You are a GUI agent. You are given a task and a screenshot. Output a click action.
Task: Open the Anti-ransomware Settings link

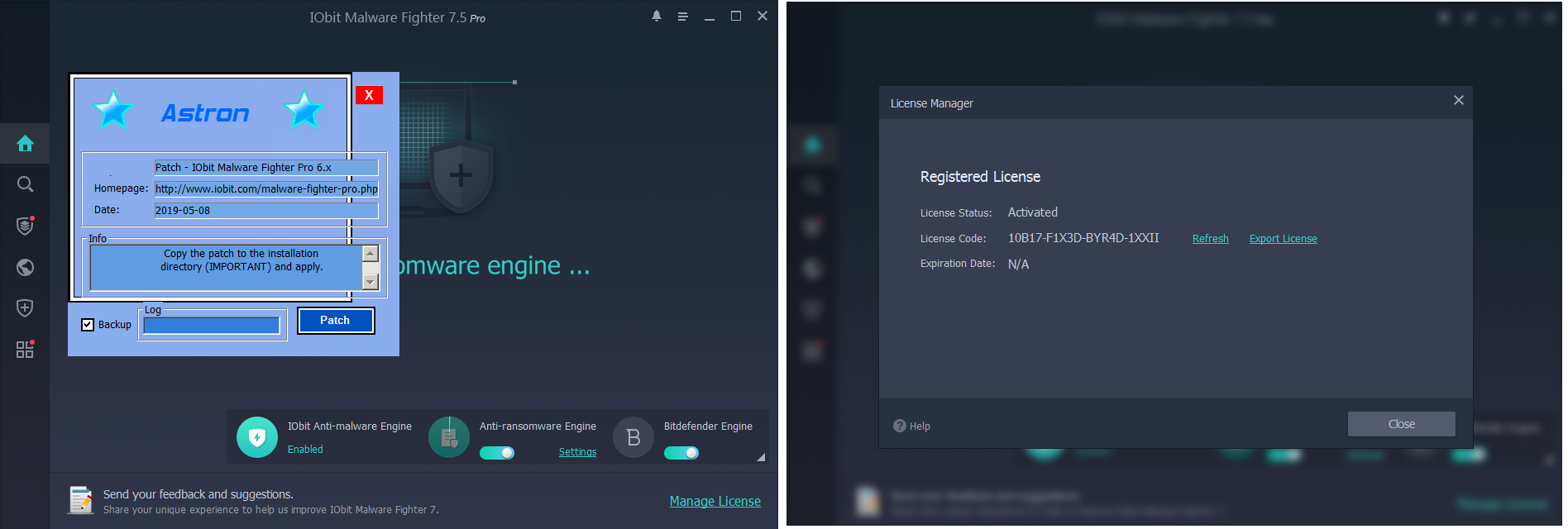tap(577, 452)
